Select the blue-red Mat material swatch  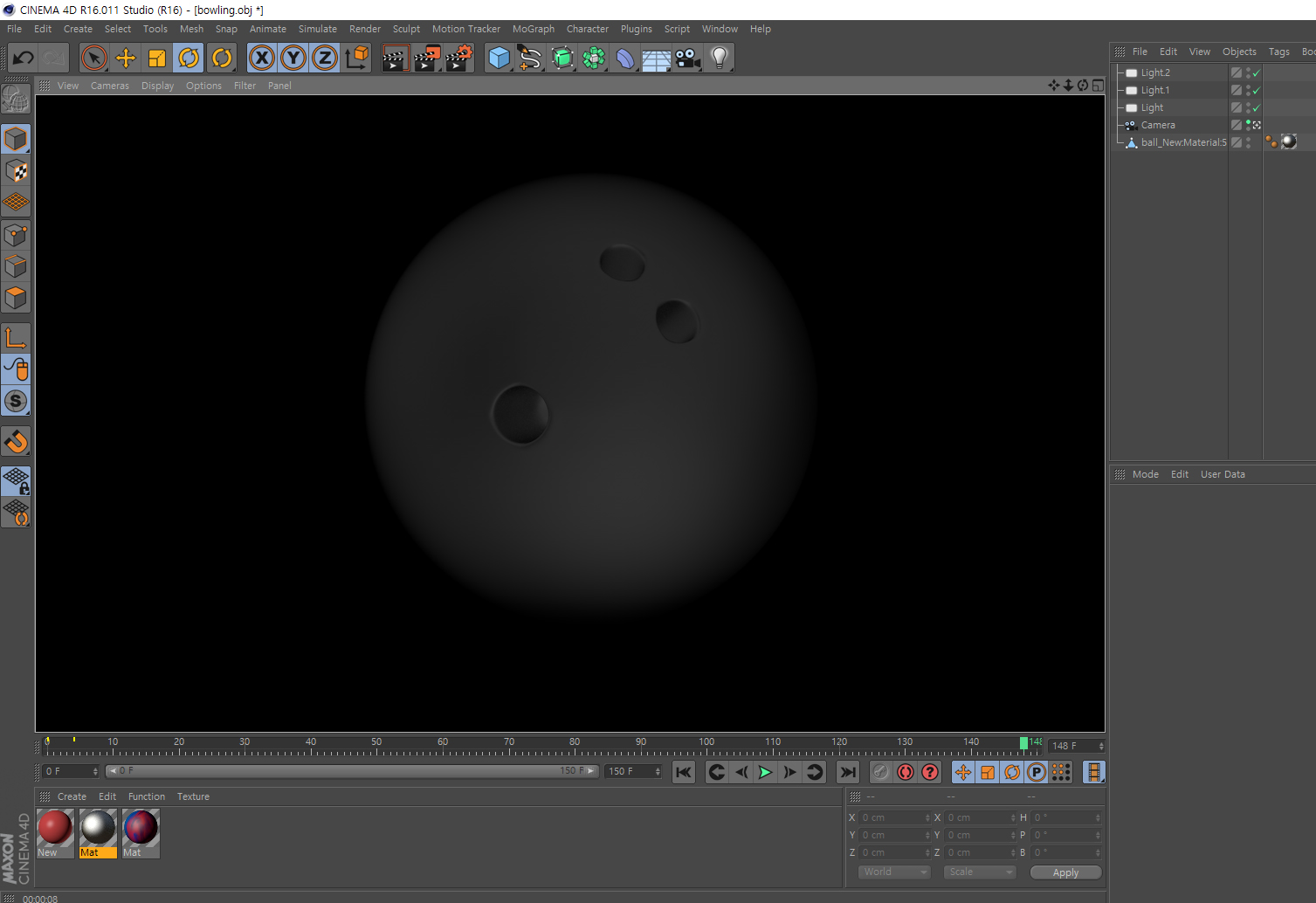pyautogui.click(x=141, y=833)
